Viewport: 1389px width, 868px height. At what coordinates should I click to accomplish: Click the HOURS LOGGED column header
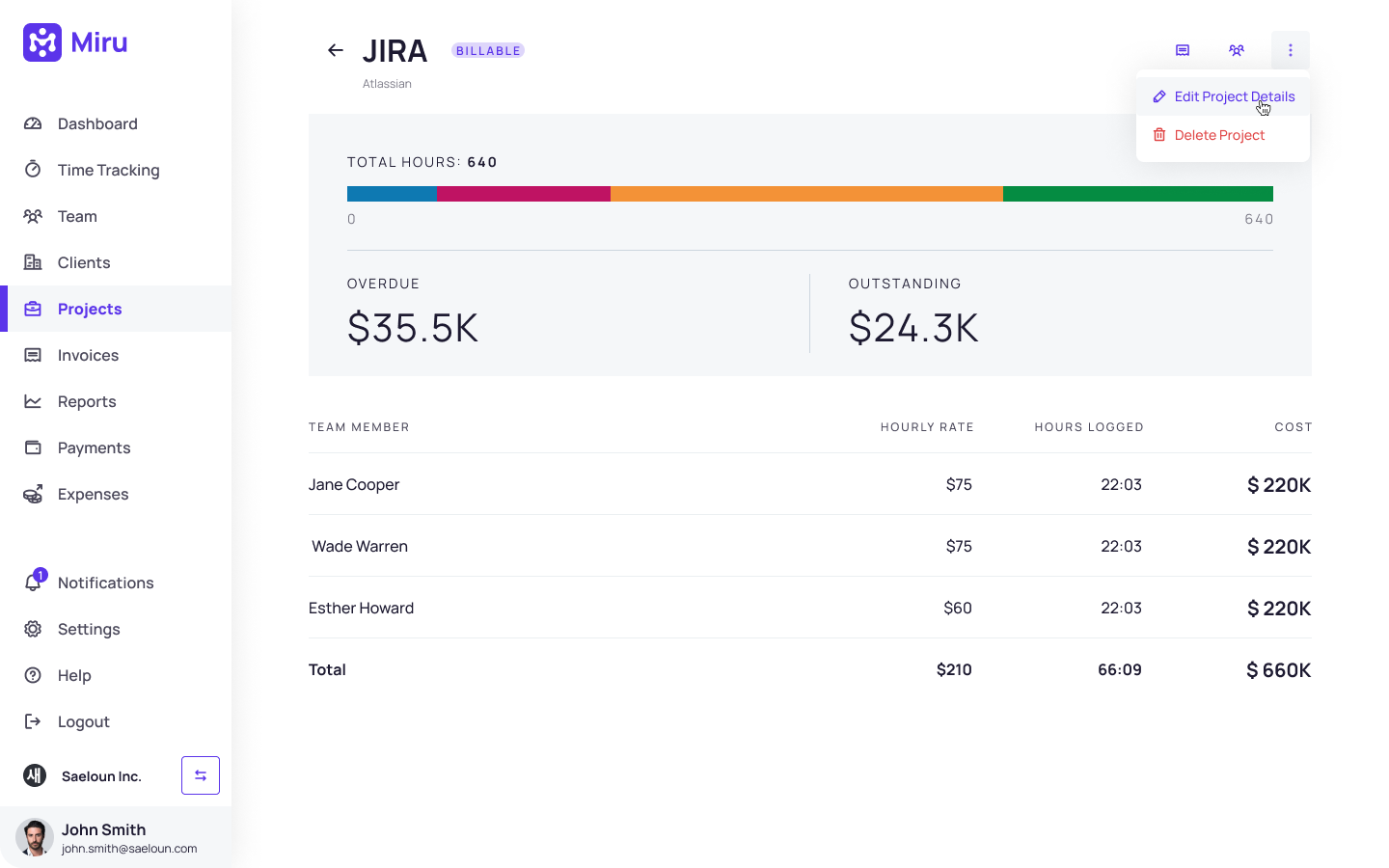pos(1089,427)
